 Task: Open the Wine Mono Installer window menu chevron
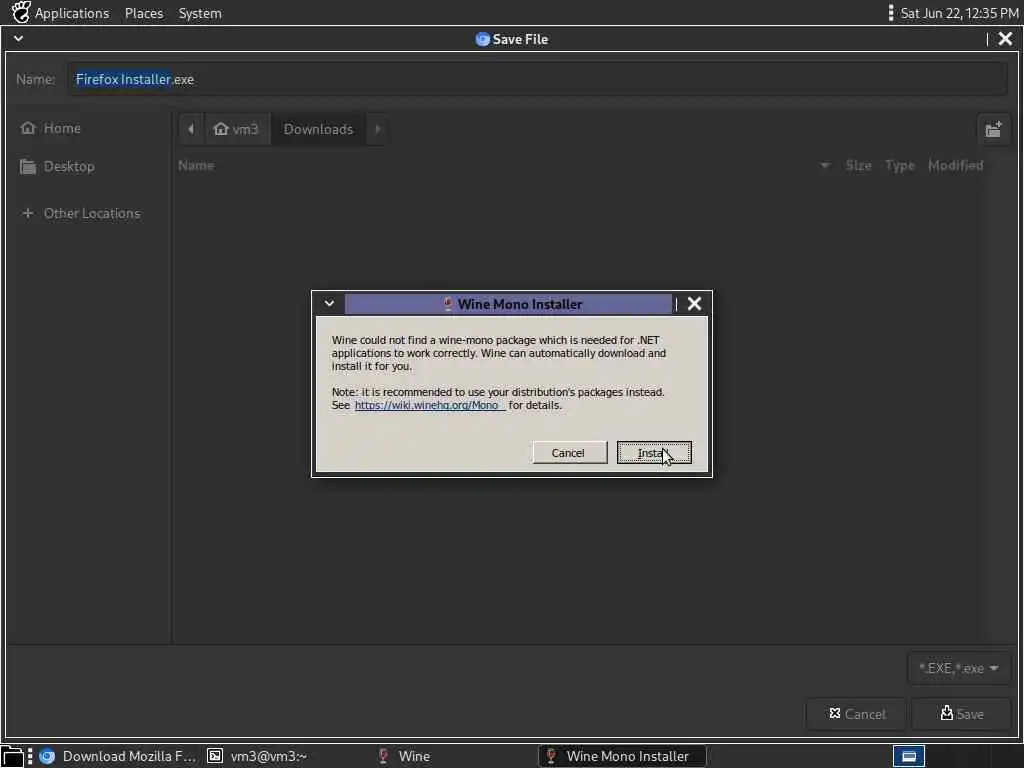tap(329, 304)
